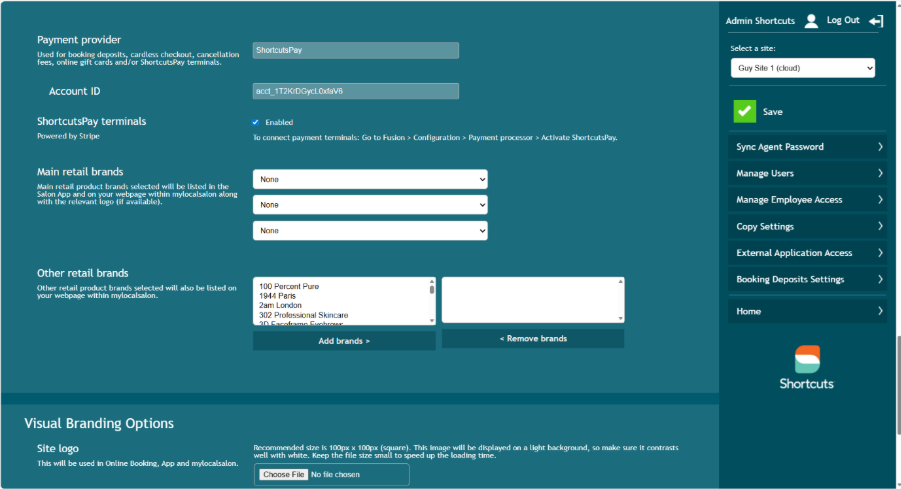Select 2am London in brands list
Screen dimensions: 901x489
click(x=280, y=305)
